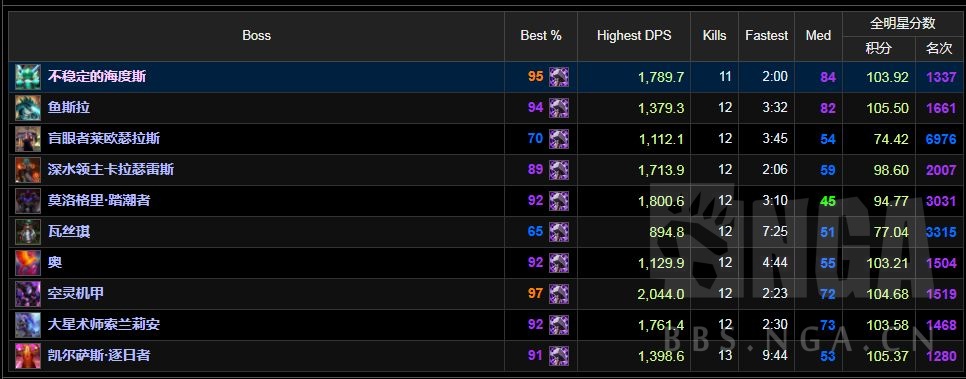The image size is (966, 379).
Task: Click median value 45 for 莫洛格里·踏潮者
Action: (828, 201)
